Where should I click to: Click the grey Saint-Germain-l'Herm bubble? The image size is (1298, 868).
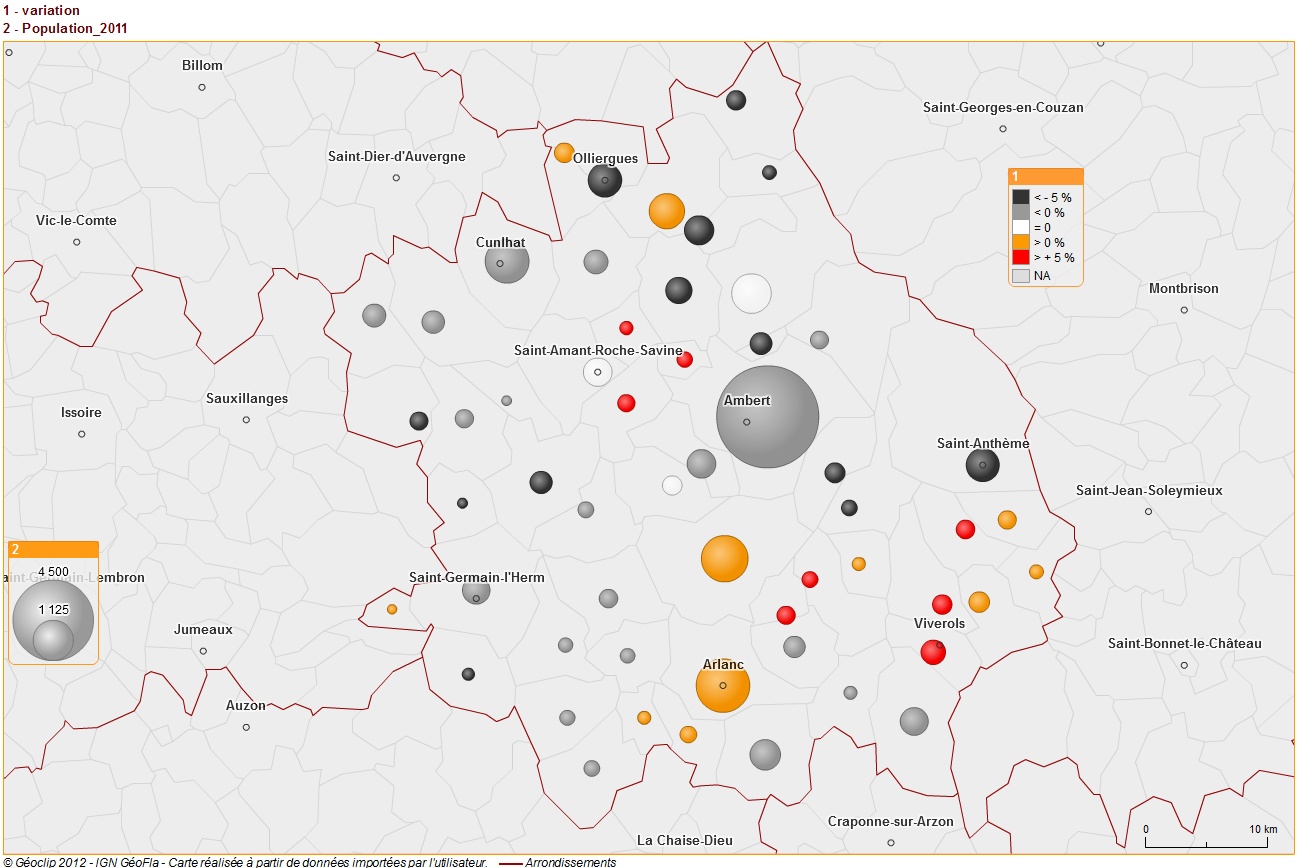coord(476,591)
